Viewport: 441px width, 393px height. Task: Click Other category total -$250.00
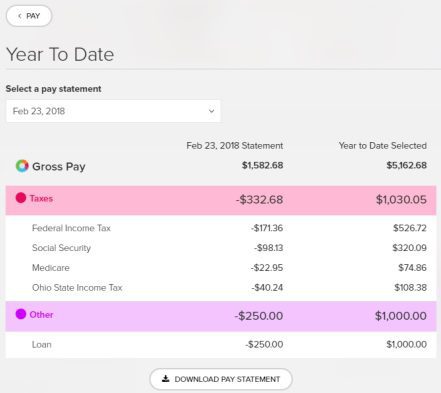pos(259,316)
